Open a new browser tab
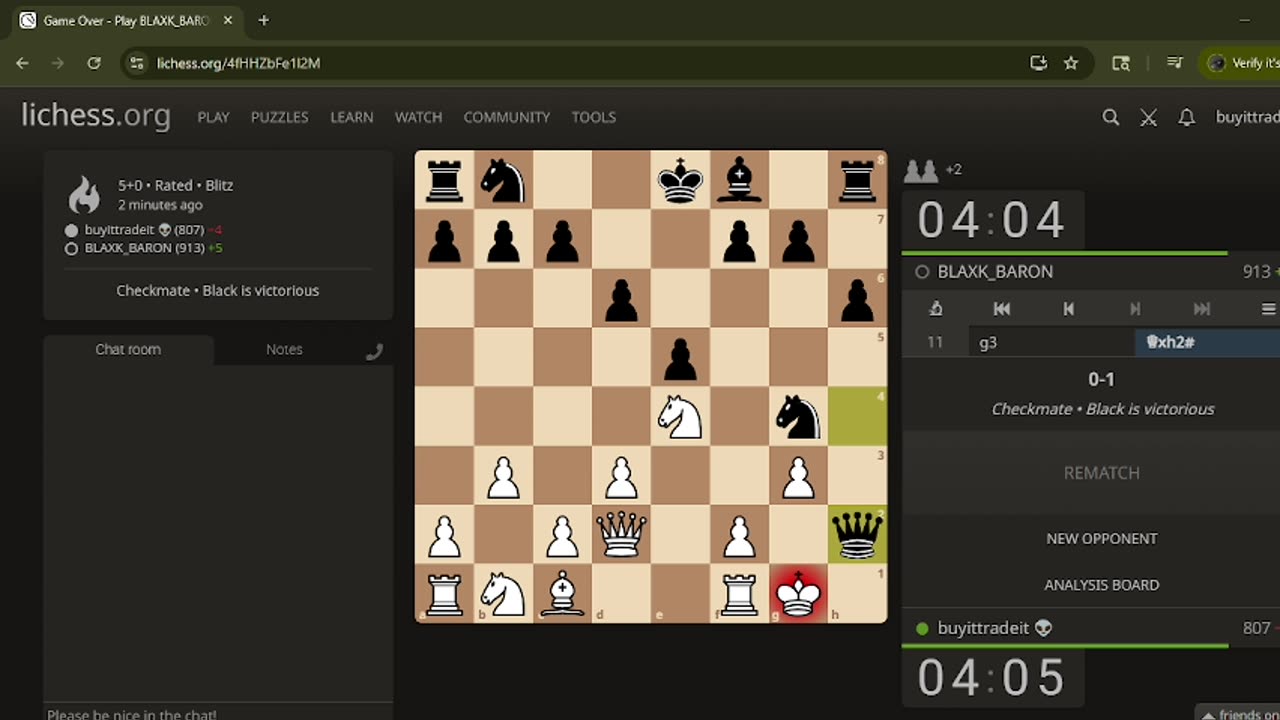Viewport: 1280px width, 720px height. (x=264, y=20)
